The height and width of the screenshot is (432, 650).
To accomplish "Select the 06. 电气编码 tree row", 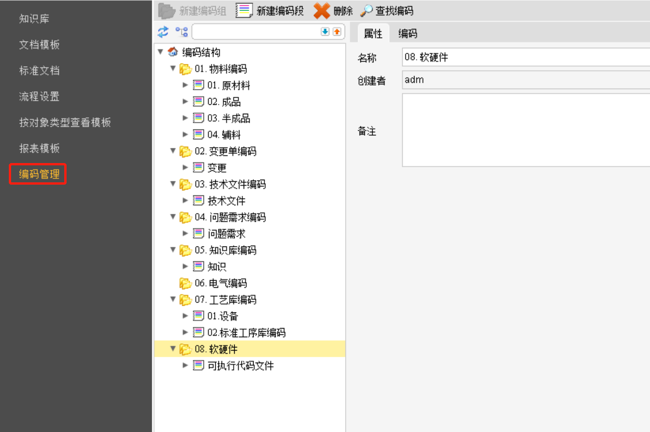I will coord(250,283).
